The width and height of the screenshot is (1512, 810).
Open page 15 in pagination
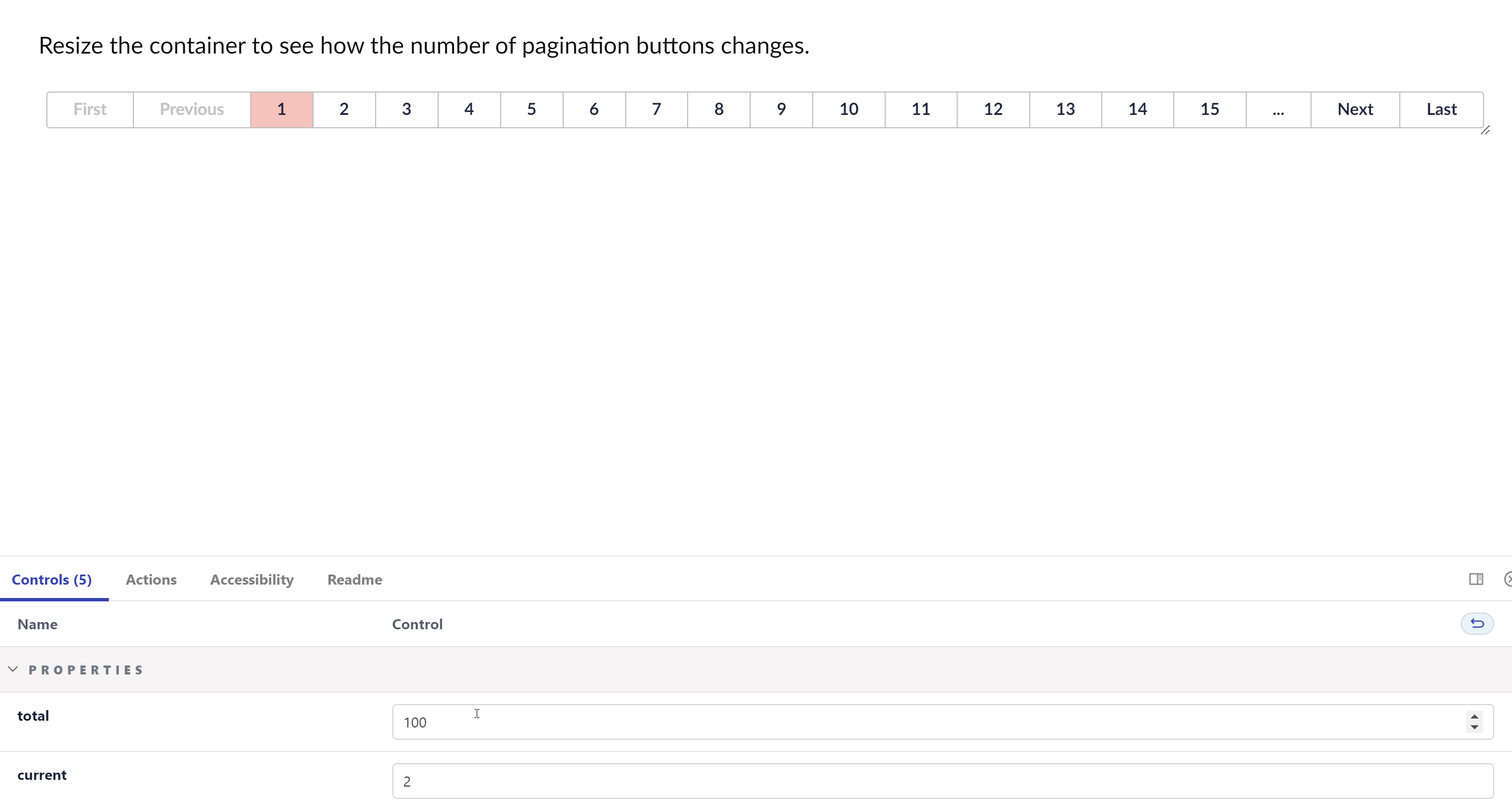click(x=1209, y=109)
